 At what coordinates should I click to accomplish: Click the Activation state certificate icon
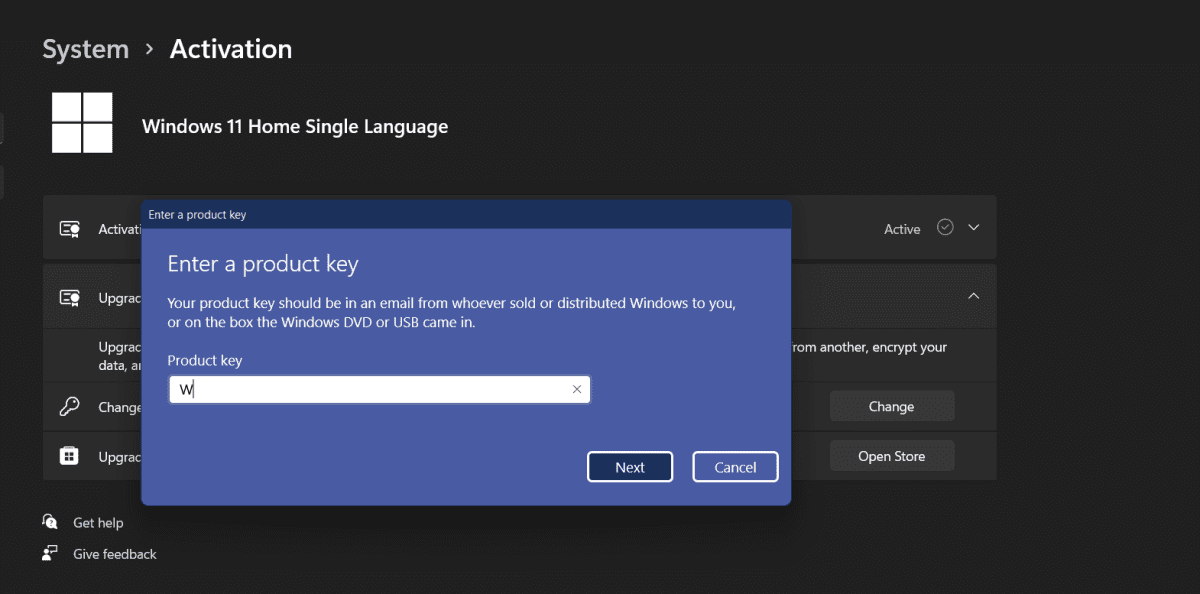pyautogui.click(x=69, y=229)
